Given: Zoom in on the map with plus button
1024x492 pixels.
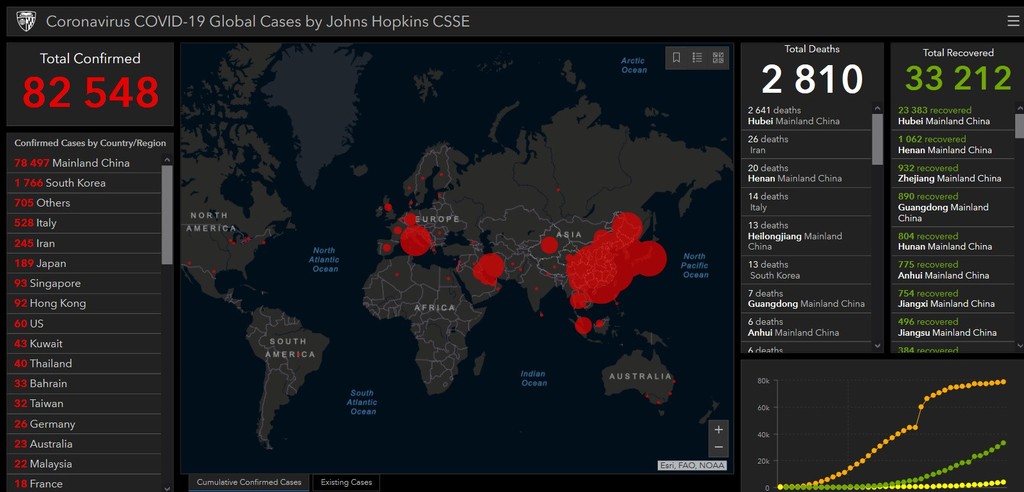Looking at the screenshot, I should click(x=718, y=429).
